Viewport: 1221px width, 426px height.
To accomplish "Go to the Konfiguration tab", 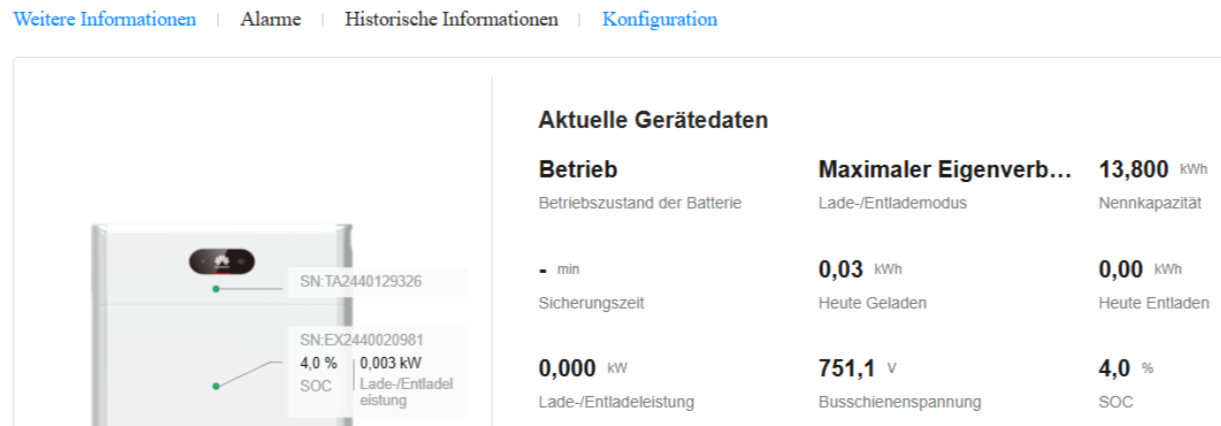I will (x=659, y=20).
